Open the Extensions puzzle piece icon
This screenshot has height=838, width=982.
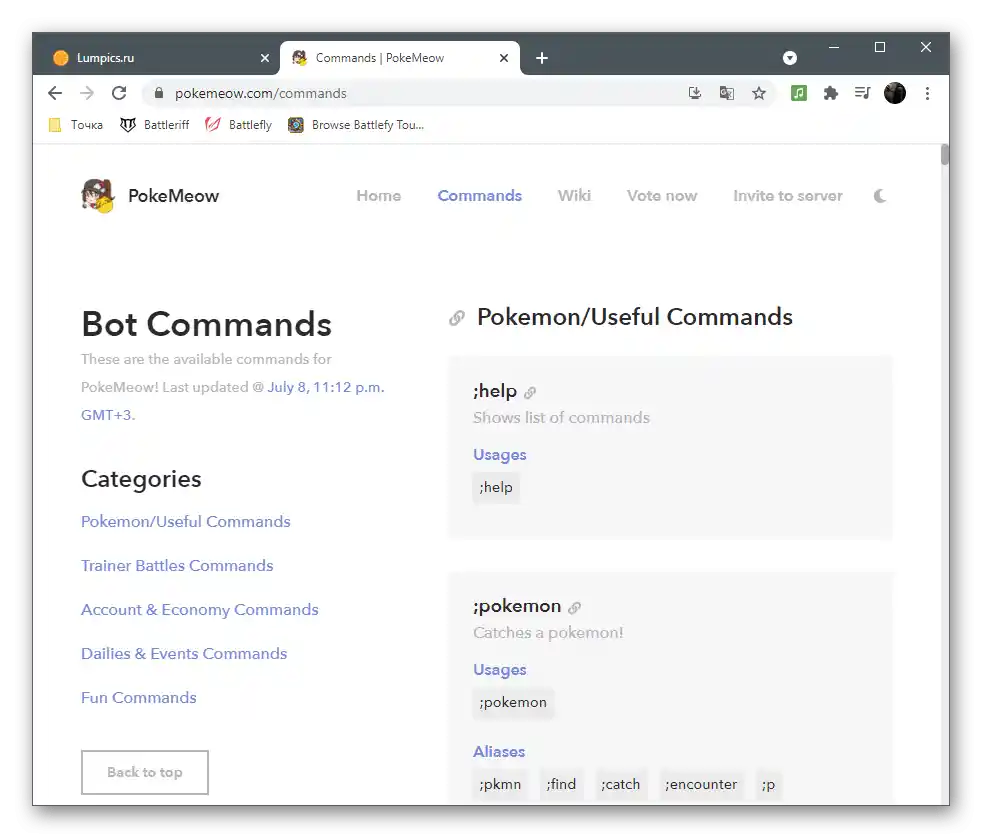point(830,93)
